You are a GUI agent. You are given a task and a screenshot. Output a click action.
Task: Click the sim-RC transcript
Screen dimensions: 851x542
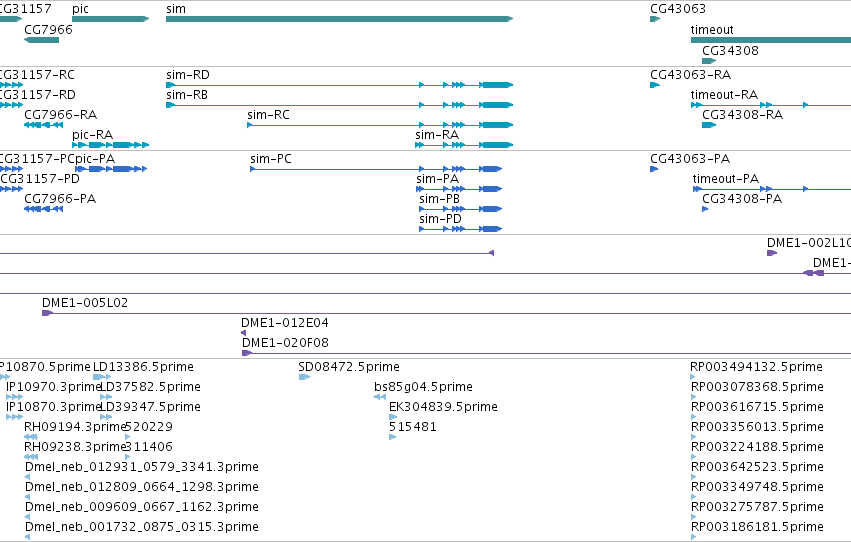380,125
